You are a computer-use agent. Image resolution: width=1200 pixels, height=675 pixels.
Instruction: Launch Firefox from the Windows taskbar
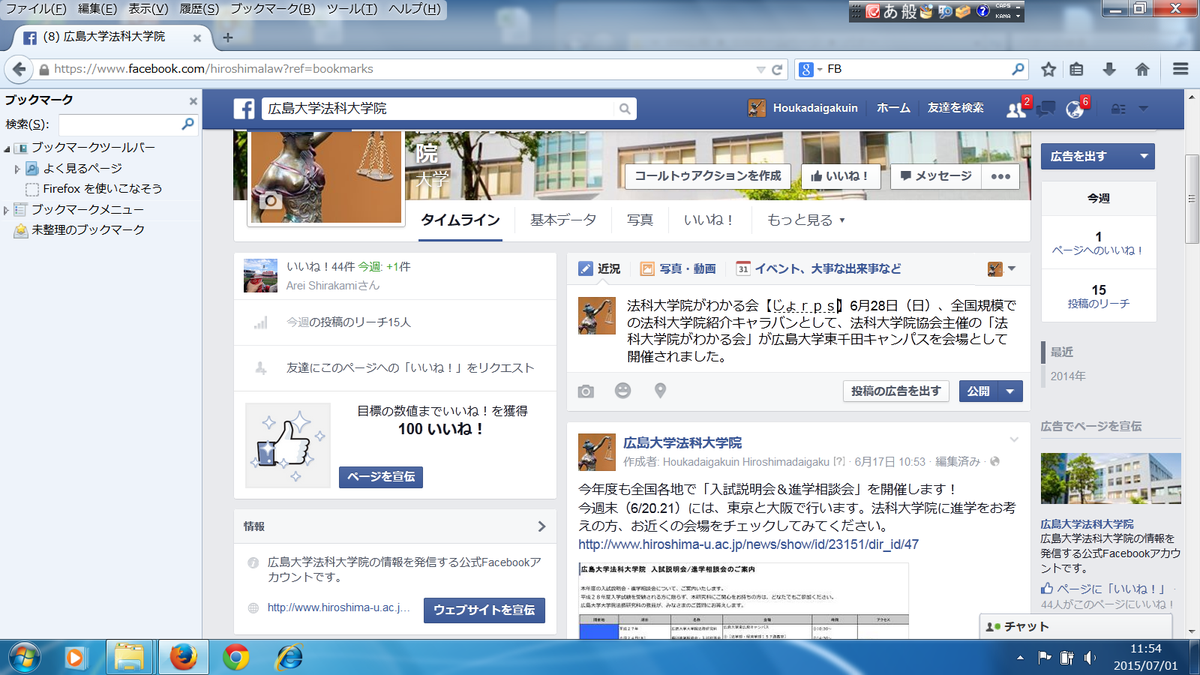coord(182,656)
